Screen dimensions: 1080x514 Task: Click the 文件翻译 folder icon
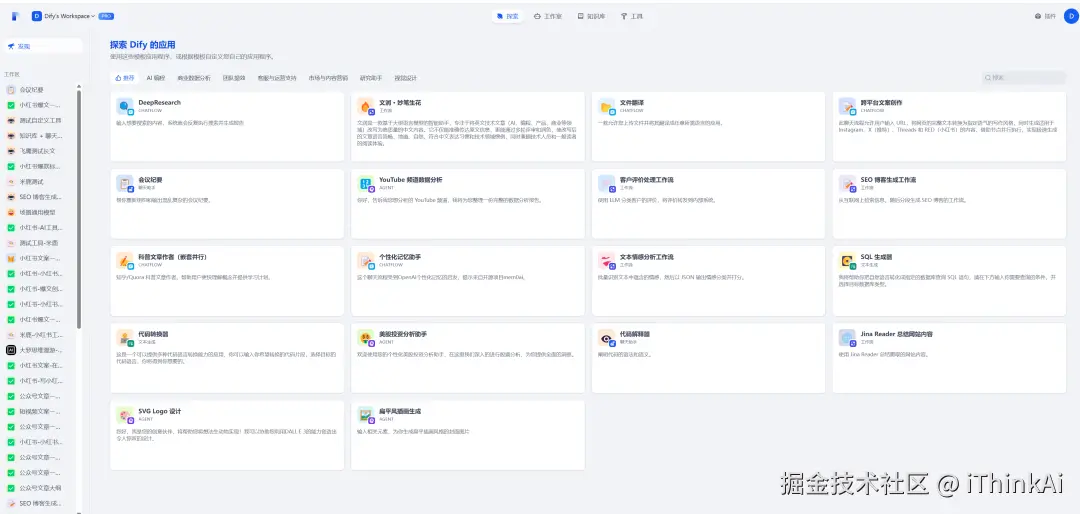[607, 106]
